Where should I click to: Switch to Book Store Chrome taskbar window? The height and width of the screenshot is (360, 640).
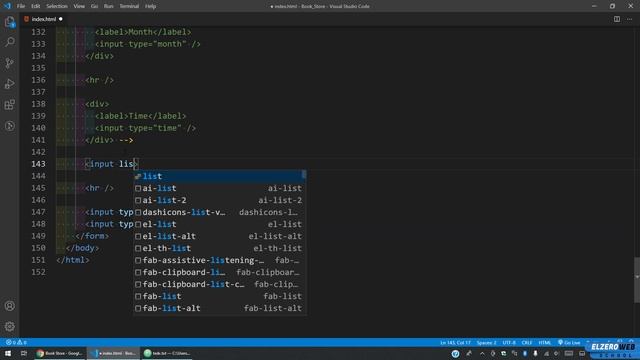[x=60, y=353]
